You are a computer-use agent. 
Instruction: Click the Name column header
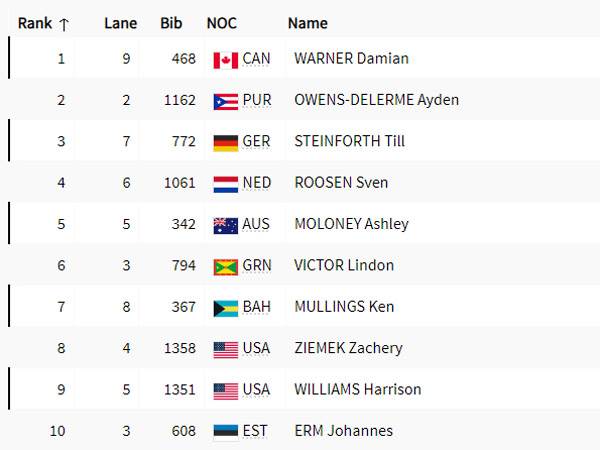tap(307, 23)
